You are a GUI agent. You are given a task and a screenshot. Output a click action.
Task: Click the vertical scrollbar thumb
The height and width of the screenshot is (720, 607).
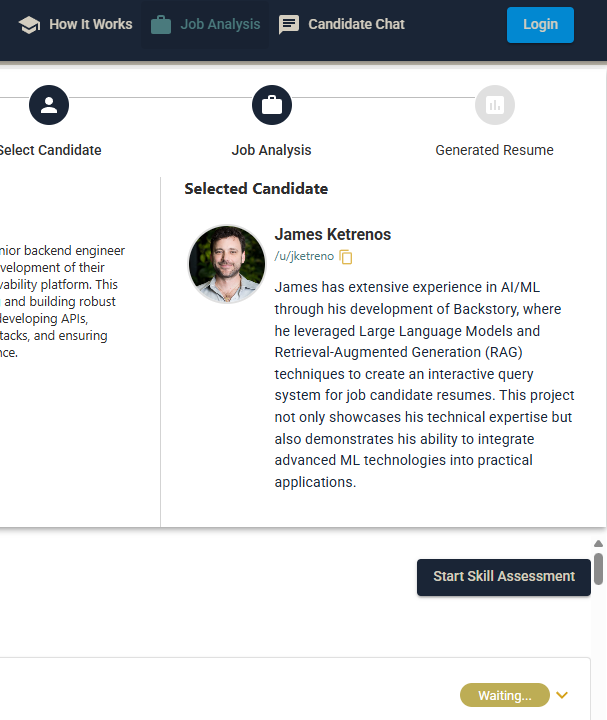(598, 568)
